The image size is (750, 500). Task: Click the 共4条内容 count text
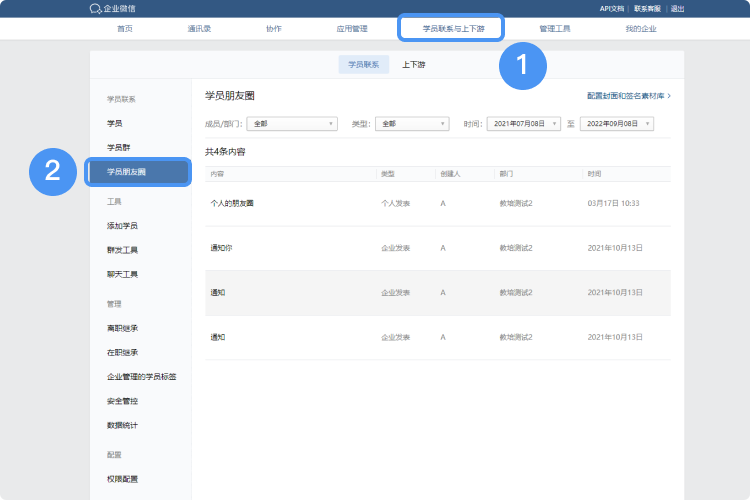[225, 152]
